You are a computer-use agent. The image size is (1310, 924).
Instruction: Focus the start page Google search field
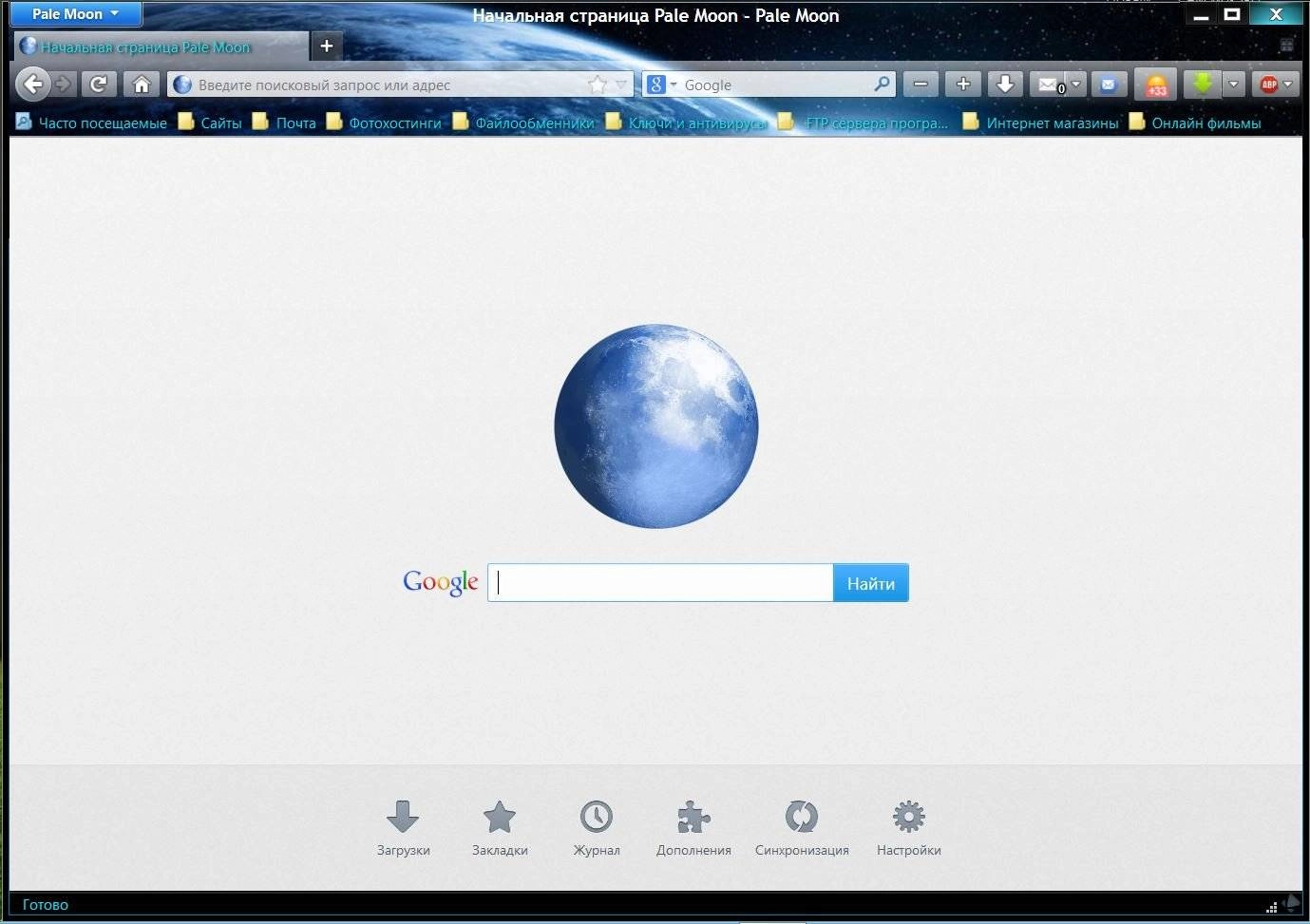[660, 583]
